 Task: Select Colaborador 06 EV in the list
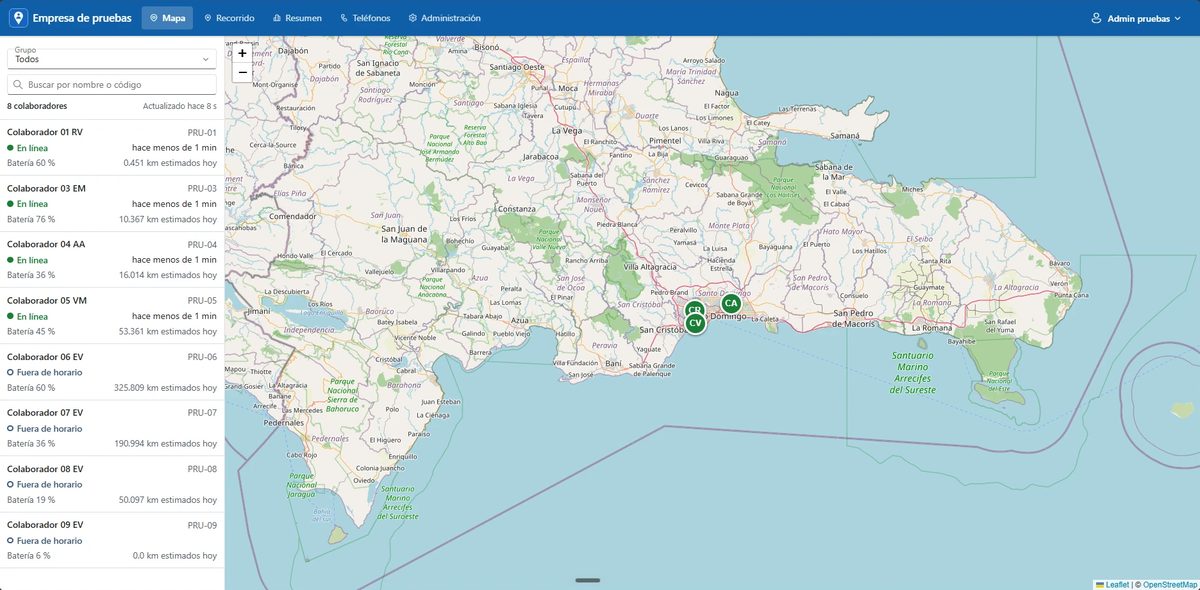pyautogui.click(x=112, y=371)
